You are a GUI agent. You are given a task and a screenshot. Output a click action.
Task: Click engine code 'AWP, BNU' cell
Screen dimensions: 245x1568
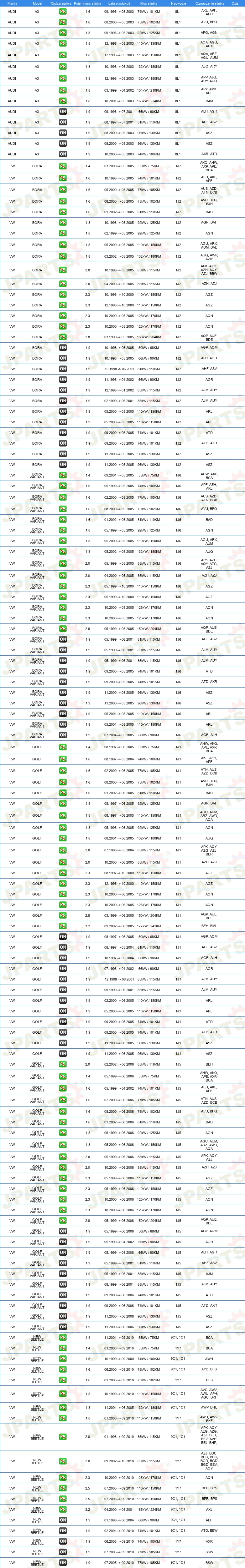209,1407
